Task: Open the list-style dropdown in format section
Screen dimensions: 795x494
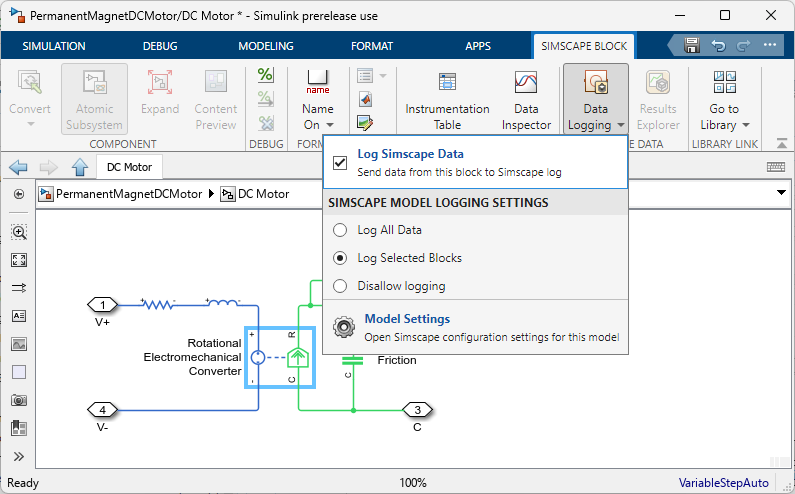Action: 383,76
